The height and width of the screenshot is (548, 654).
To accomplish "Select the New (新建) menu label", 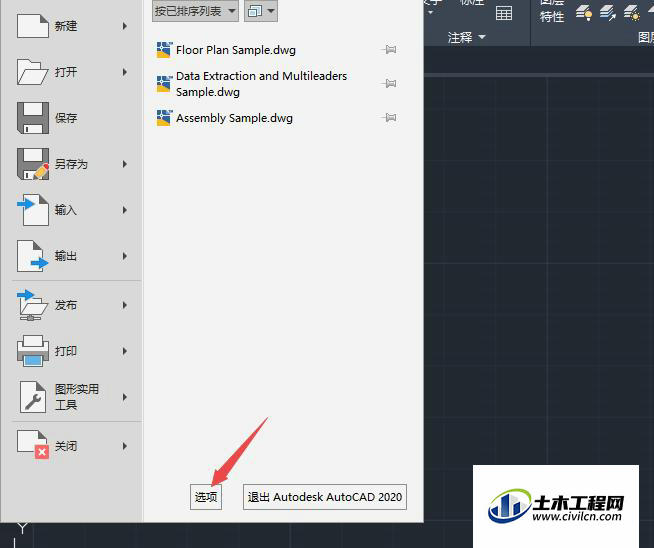I will (66, 26).
